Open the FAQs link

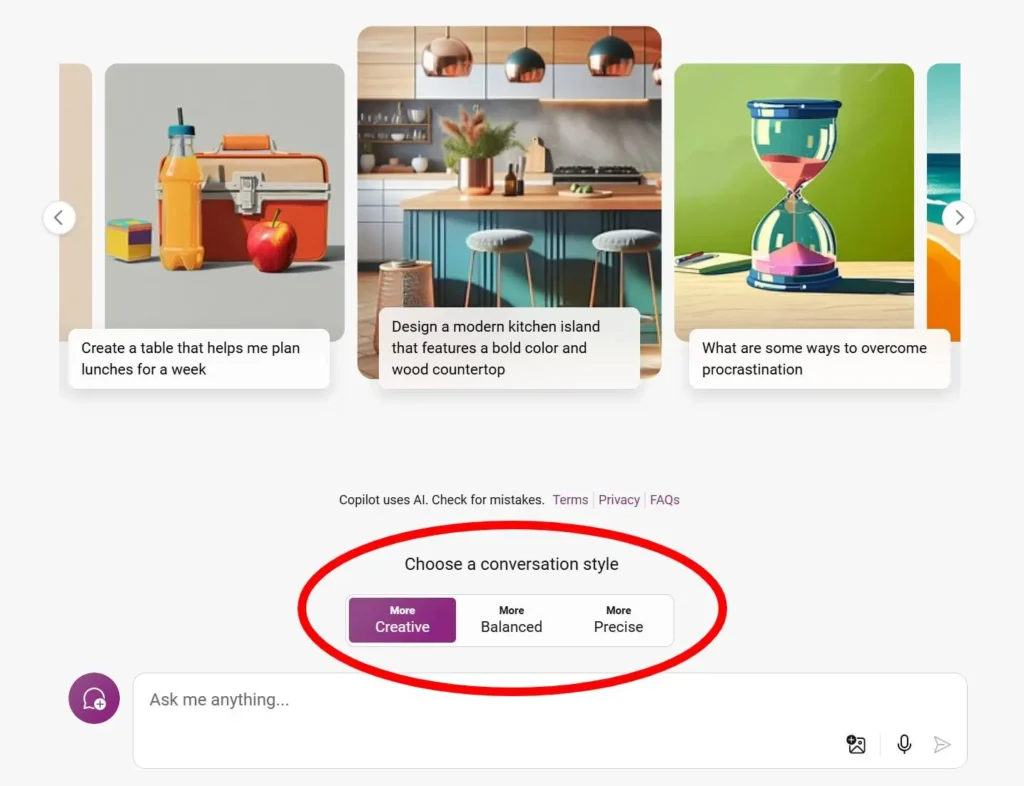pyautogui.click(x=665, y=500)
